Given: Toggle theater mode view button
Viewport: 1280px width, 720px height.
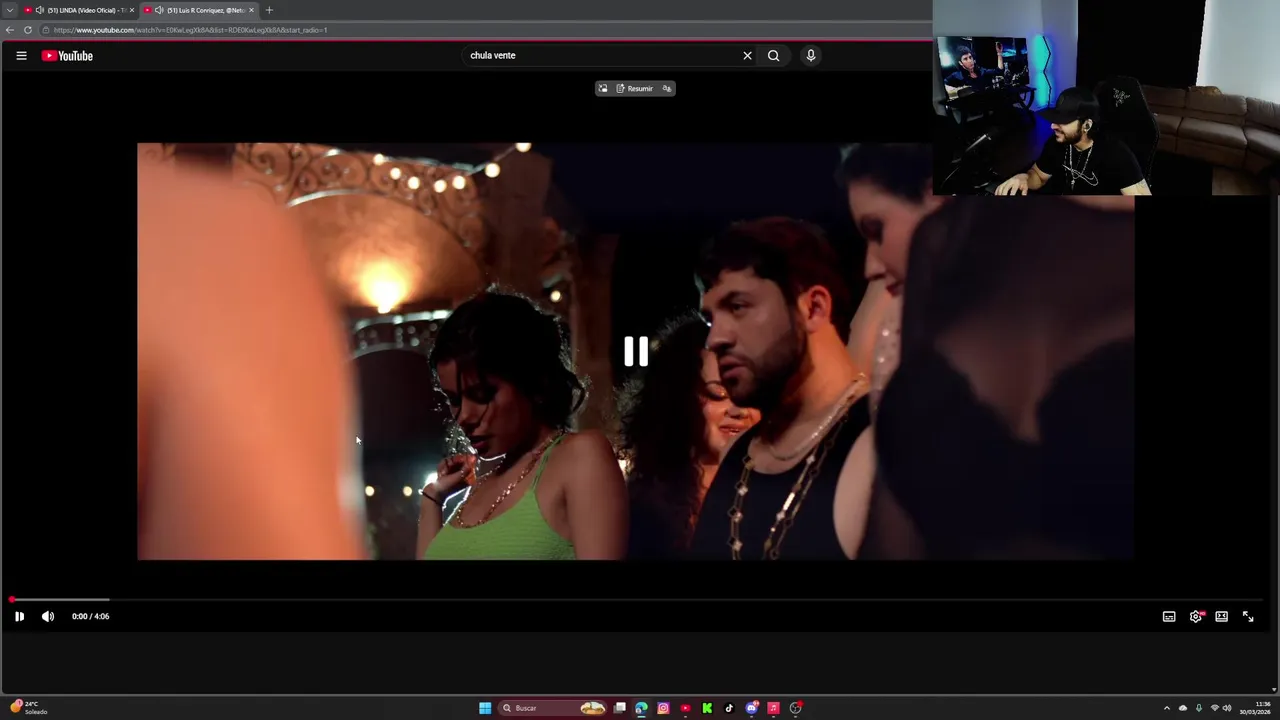Looking at the screenshot, I should click(x=1222, y=616).
